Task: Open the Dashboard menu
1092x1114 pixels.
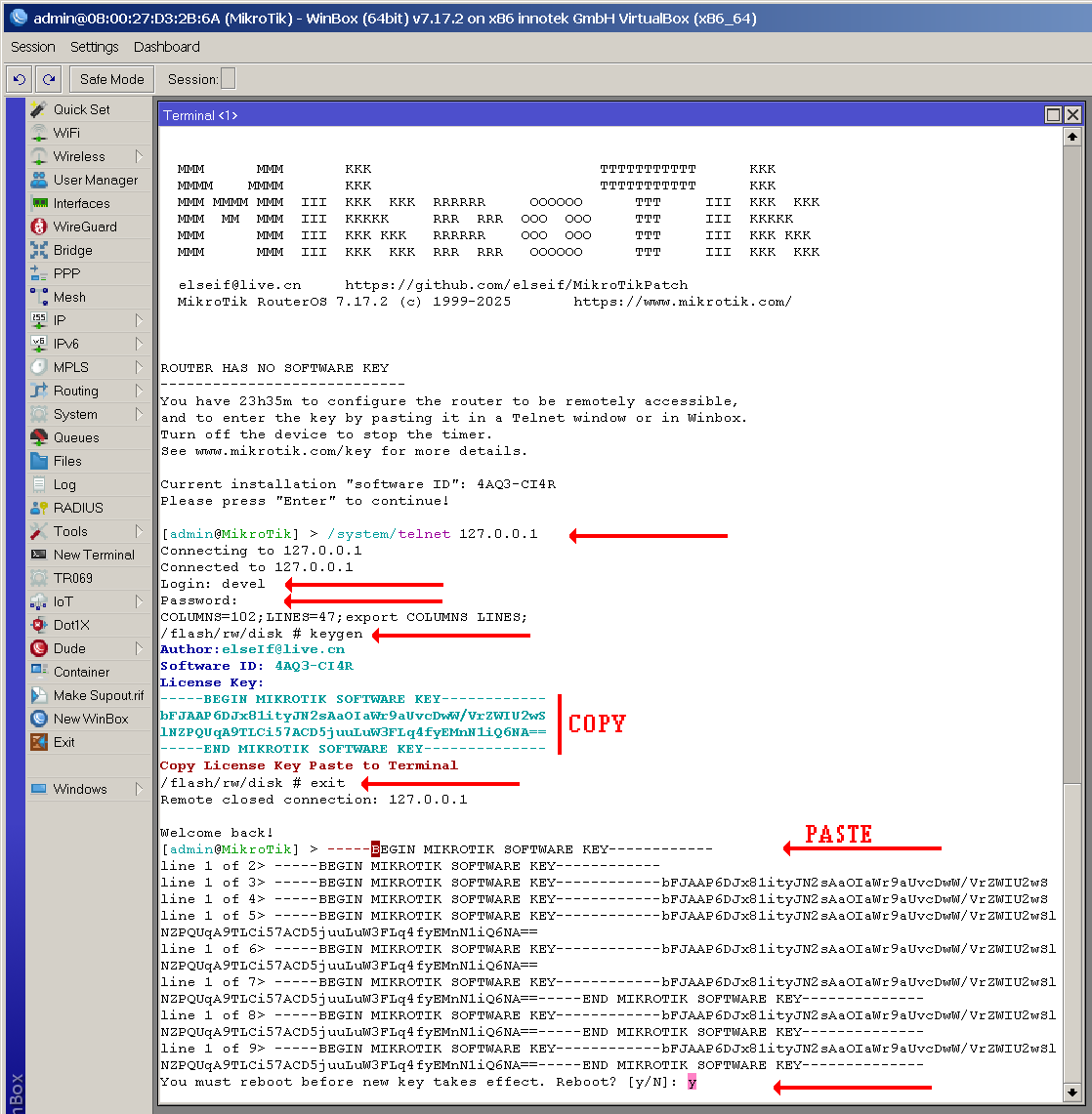Action: 166,47
